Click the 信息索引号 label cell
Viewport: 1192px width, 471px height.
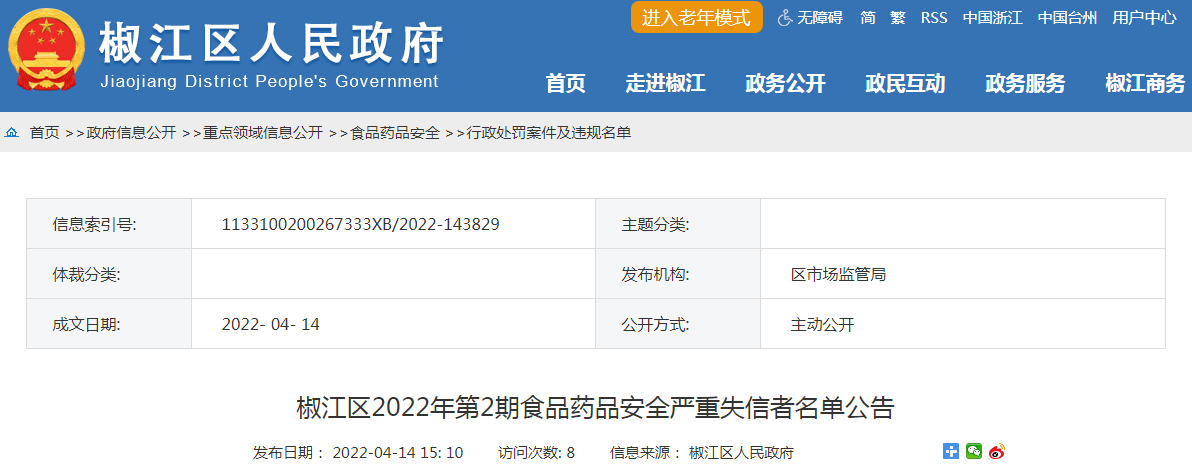tap(109, 223)
